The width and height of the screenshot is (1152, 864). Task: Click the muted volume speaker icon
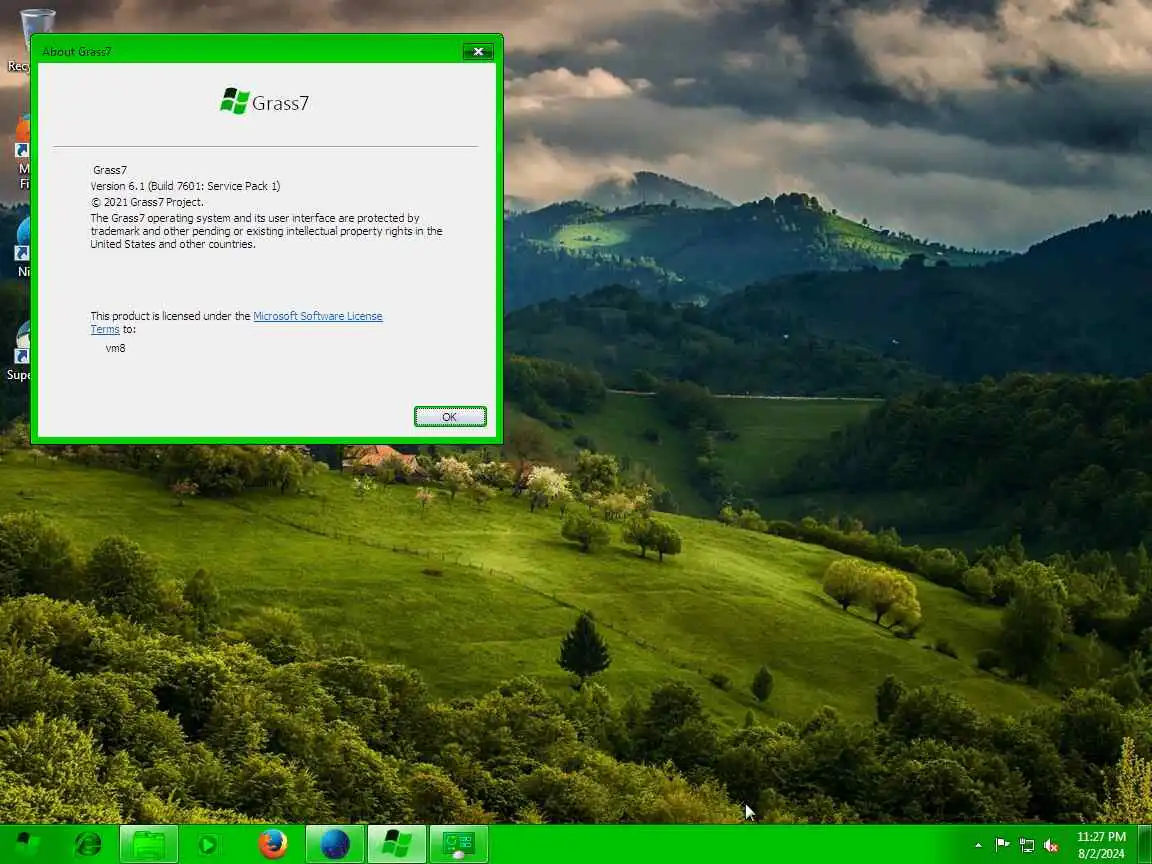tap(1051, 846)
